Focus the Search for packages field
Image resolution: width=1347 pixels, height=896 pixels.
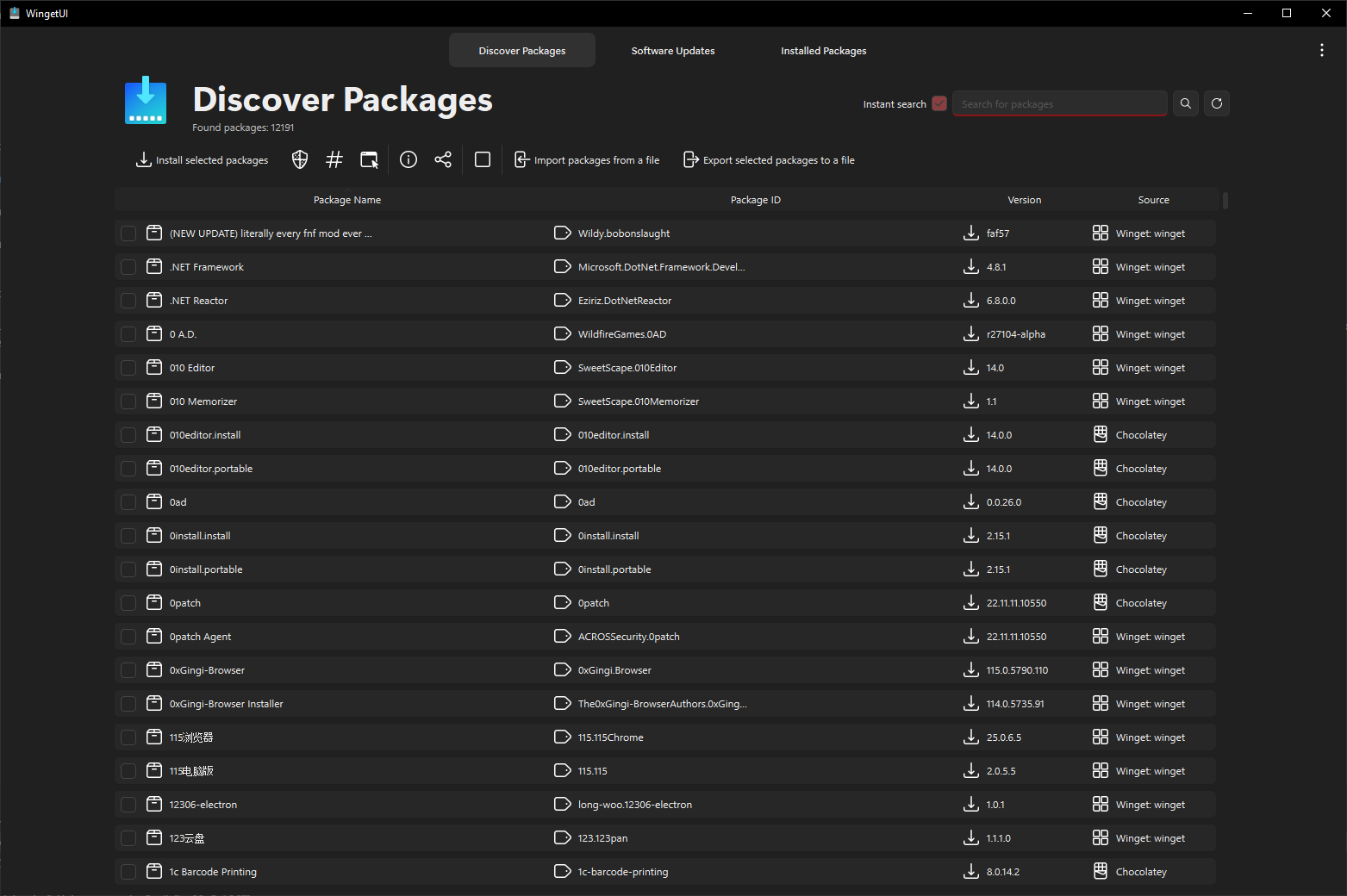[1060, 103]
